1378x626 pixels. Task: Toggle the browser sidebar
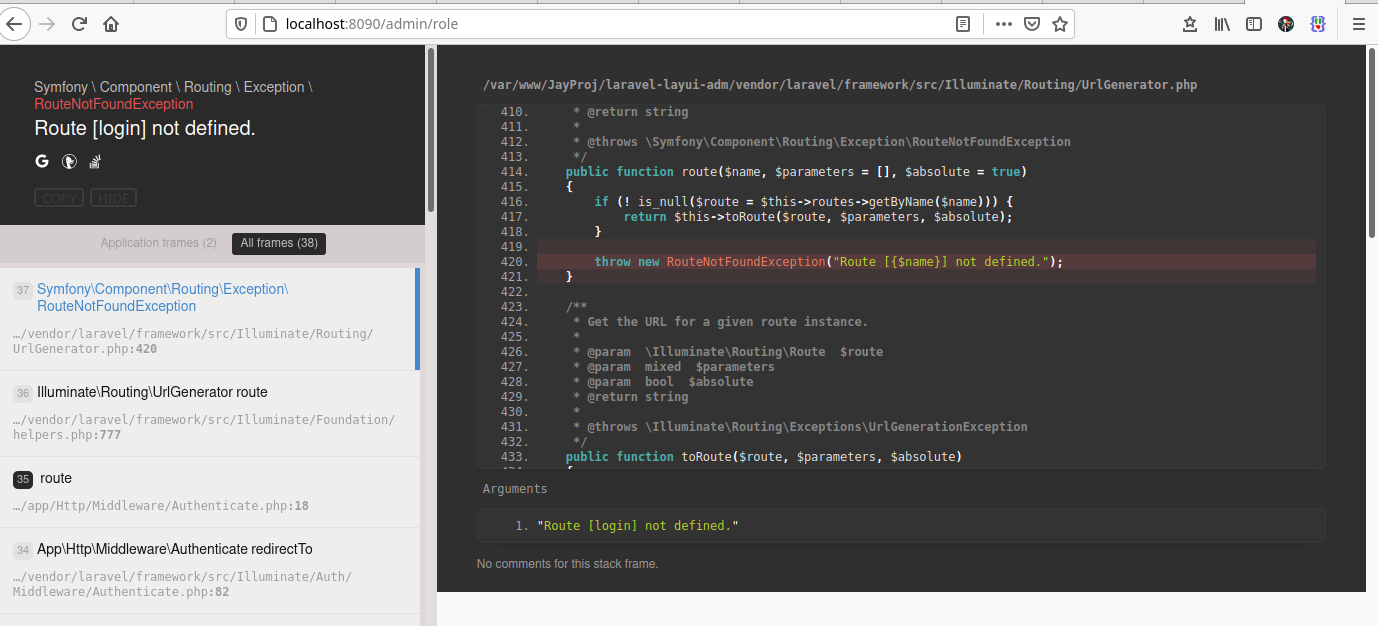point(1253,24)
